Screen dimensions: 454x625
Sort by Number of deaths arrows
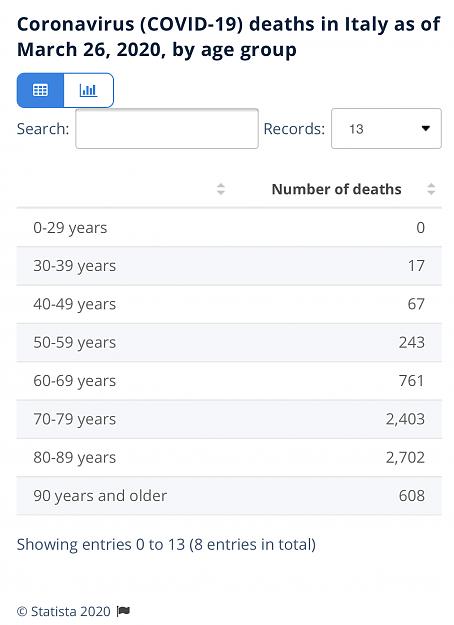pos(431,189)
